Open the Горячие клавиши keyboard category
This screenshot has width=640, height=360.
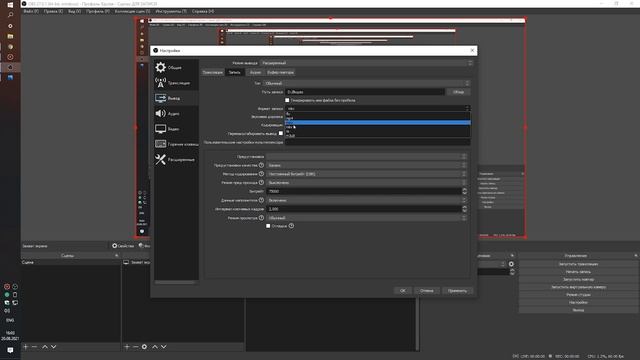176,144
